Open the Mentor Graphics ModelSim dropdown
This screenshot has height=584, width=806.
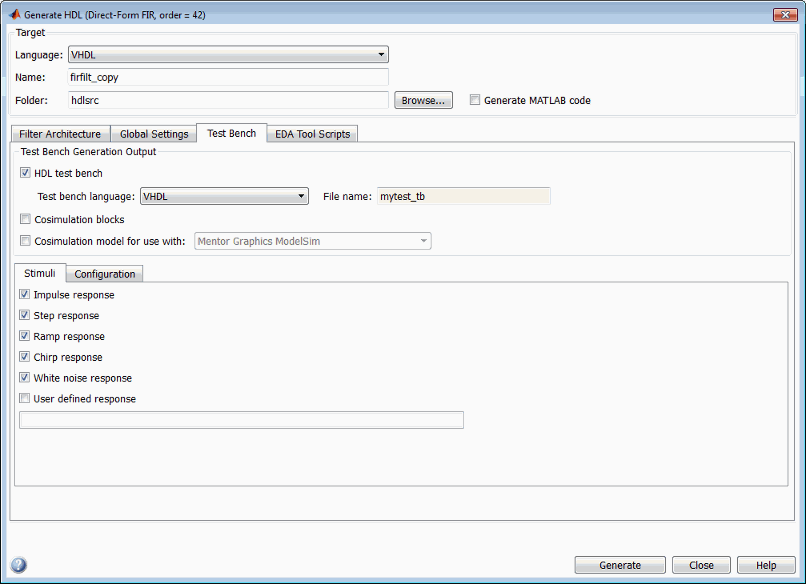(x=313, y=241)
